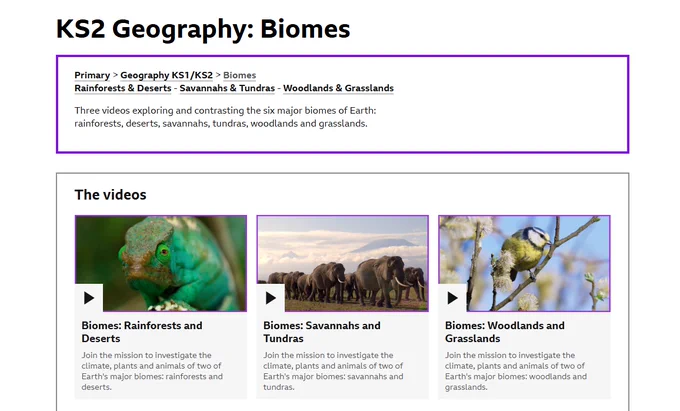Click title 'Biomes: Savannahs and Tundras'

coord(322,332)
